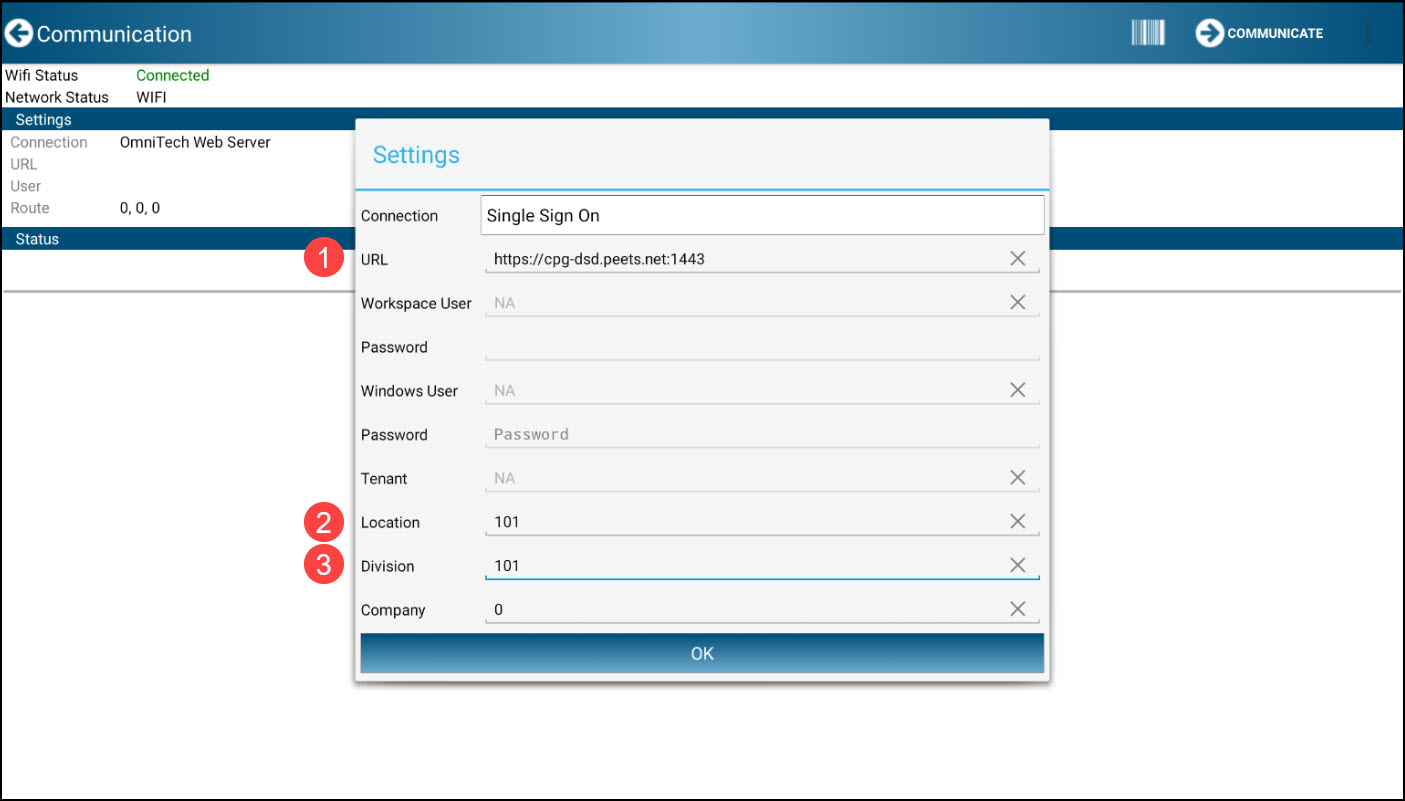Click the green Connected Wifi status
The width and height of the screenshot is (1405, 801).
pos(173,75)
